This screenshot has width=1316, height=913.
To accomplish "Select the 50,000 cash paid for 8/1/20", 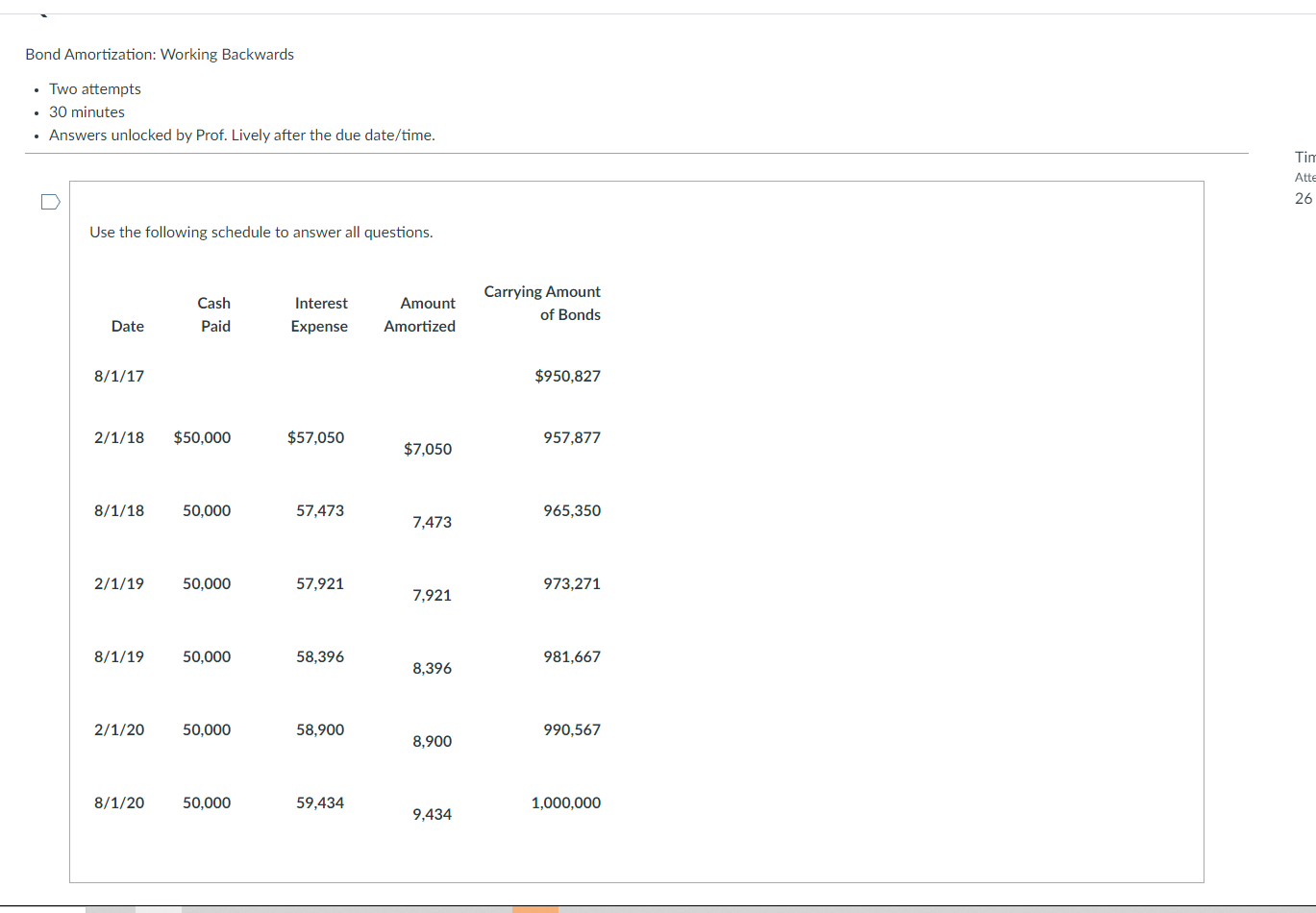I will [207, 803].
